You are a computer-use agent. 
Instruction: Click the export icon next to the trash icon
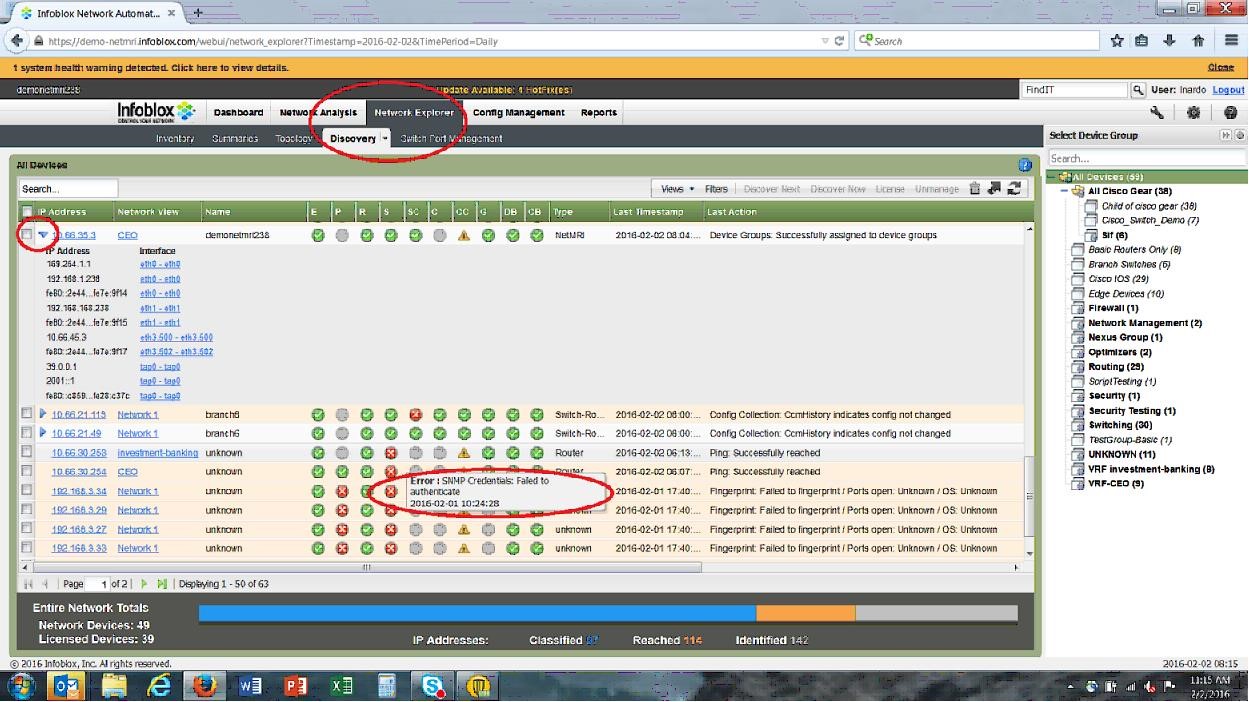[x=994, y=188]
